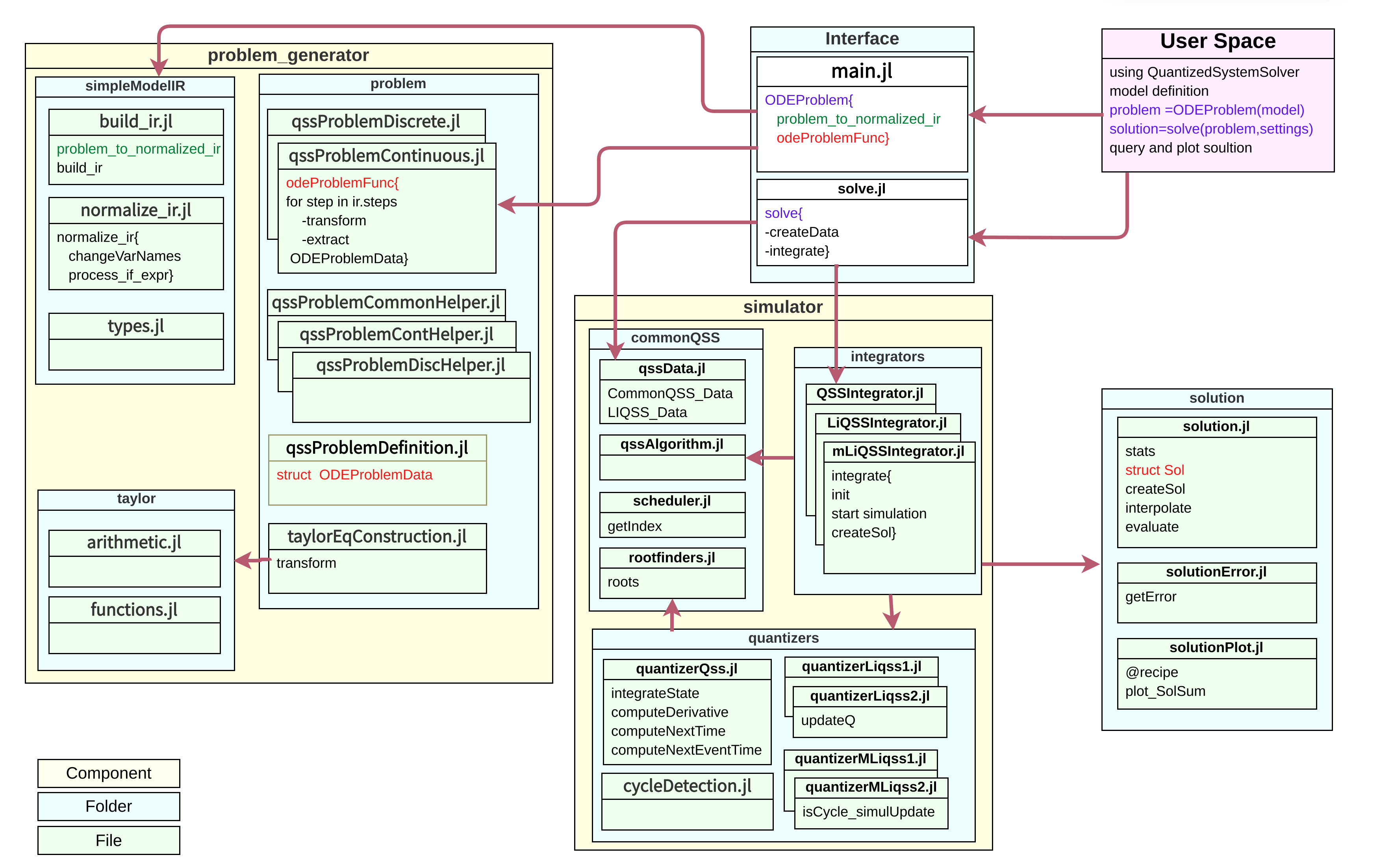Select the cycleDetection.jl header
The image size is (1381, 868).
(687, 786)
